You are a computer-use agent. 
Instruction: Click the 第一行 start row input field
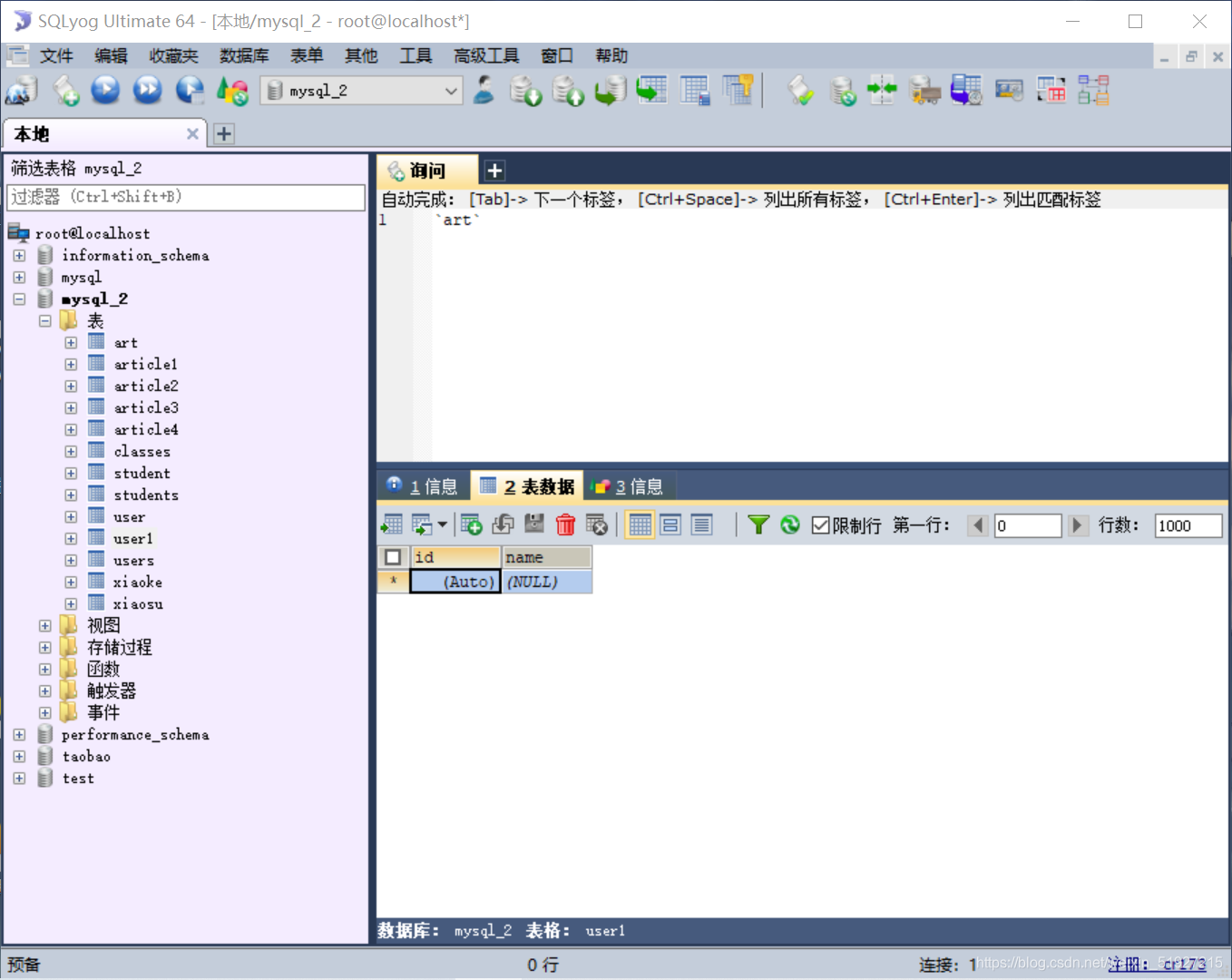(x=1027, y=525)
